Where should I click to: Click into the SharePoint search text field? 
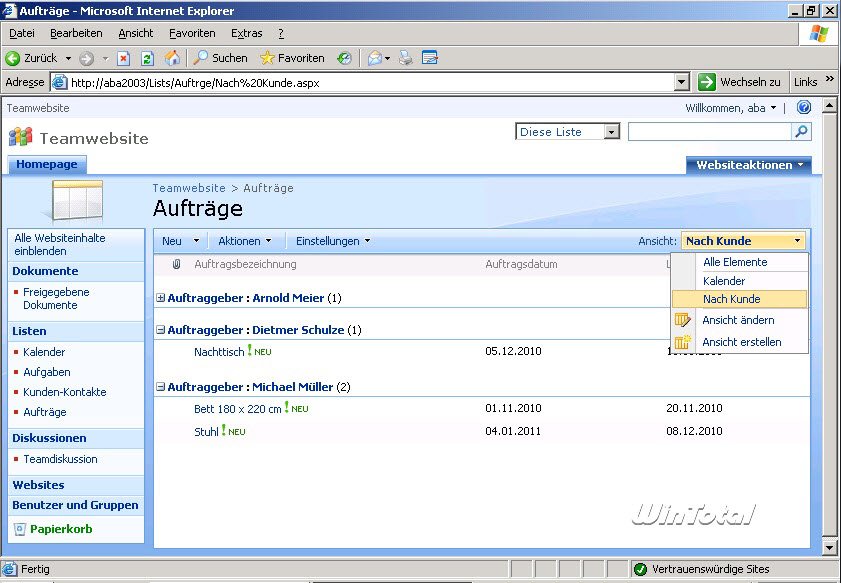[709, 132]
